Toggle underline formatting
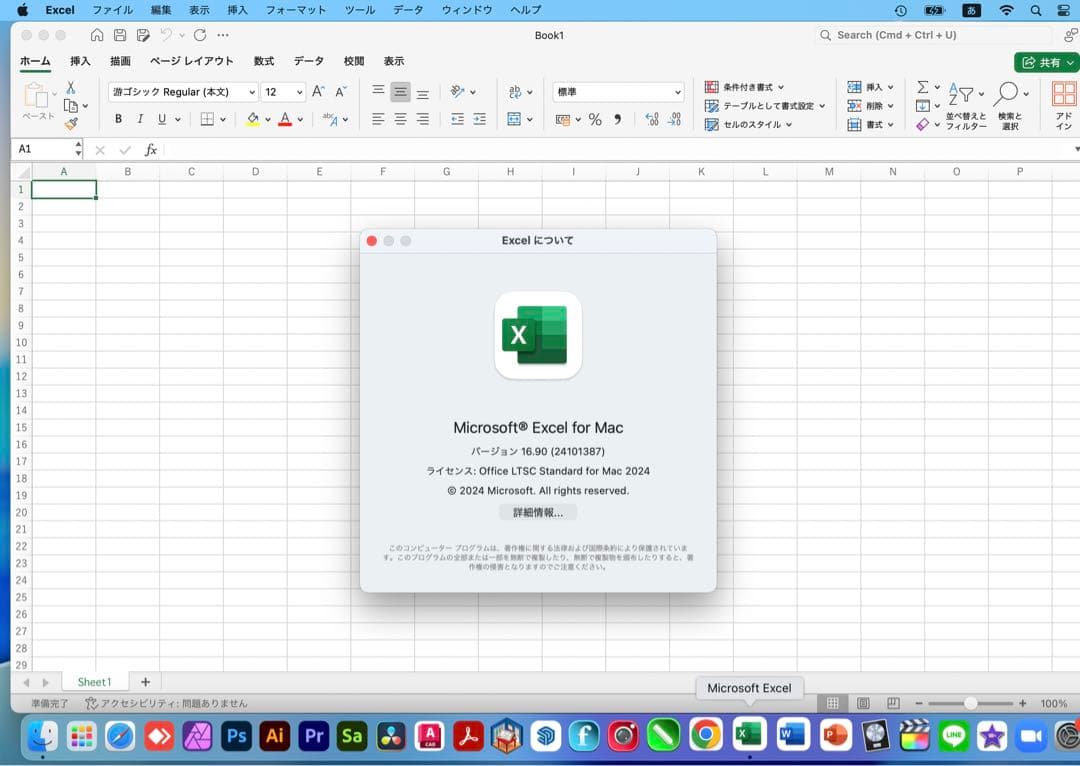 click(x=160, y=118)
